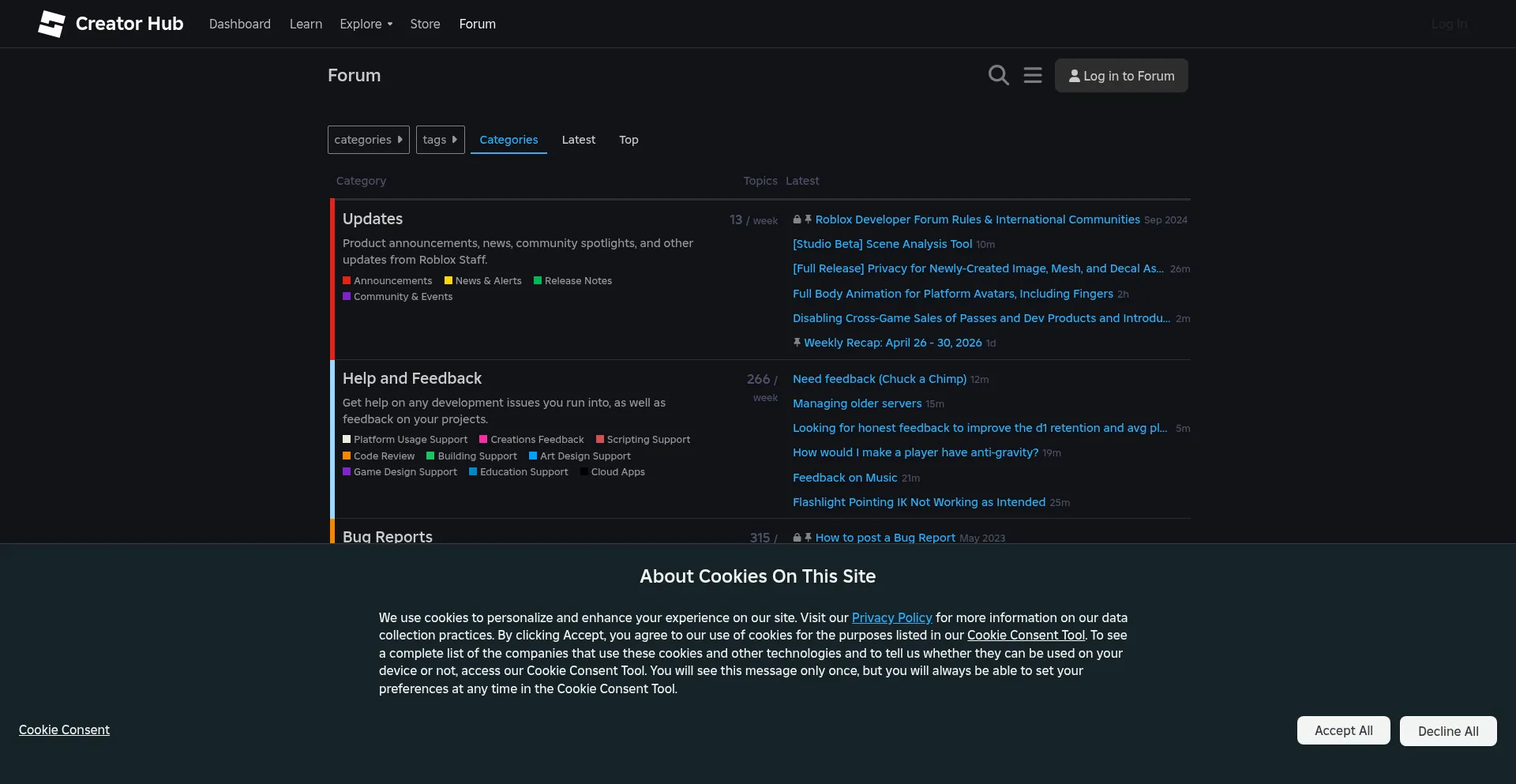Open the Bug Reports category

388,536
